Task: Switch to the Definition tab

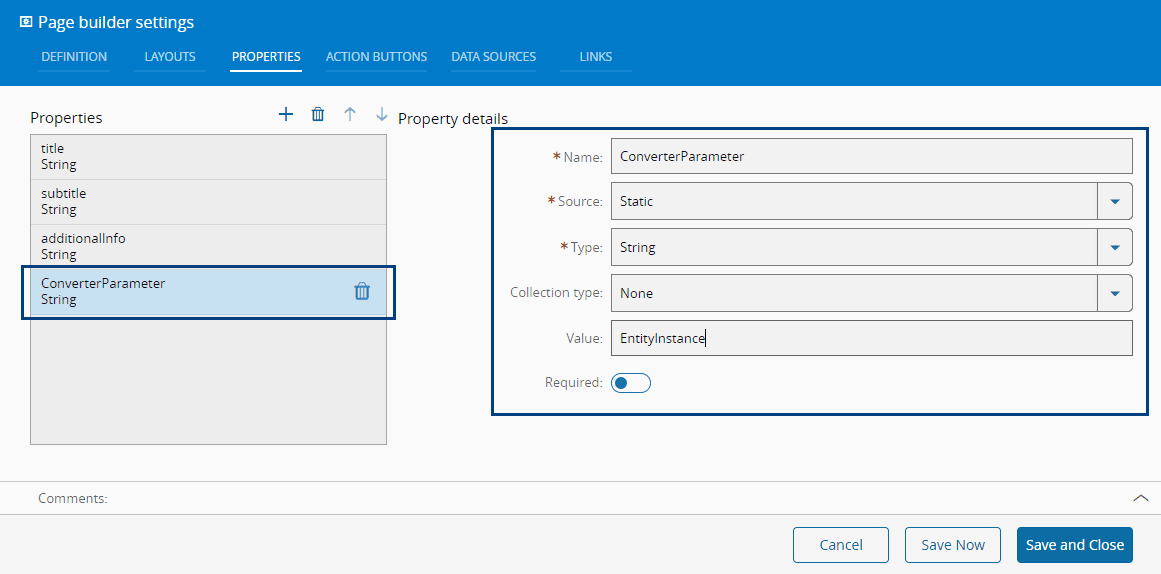Action: point(74,57)
